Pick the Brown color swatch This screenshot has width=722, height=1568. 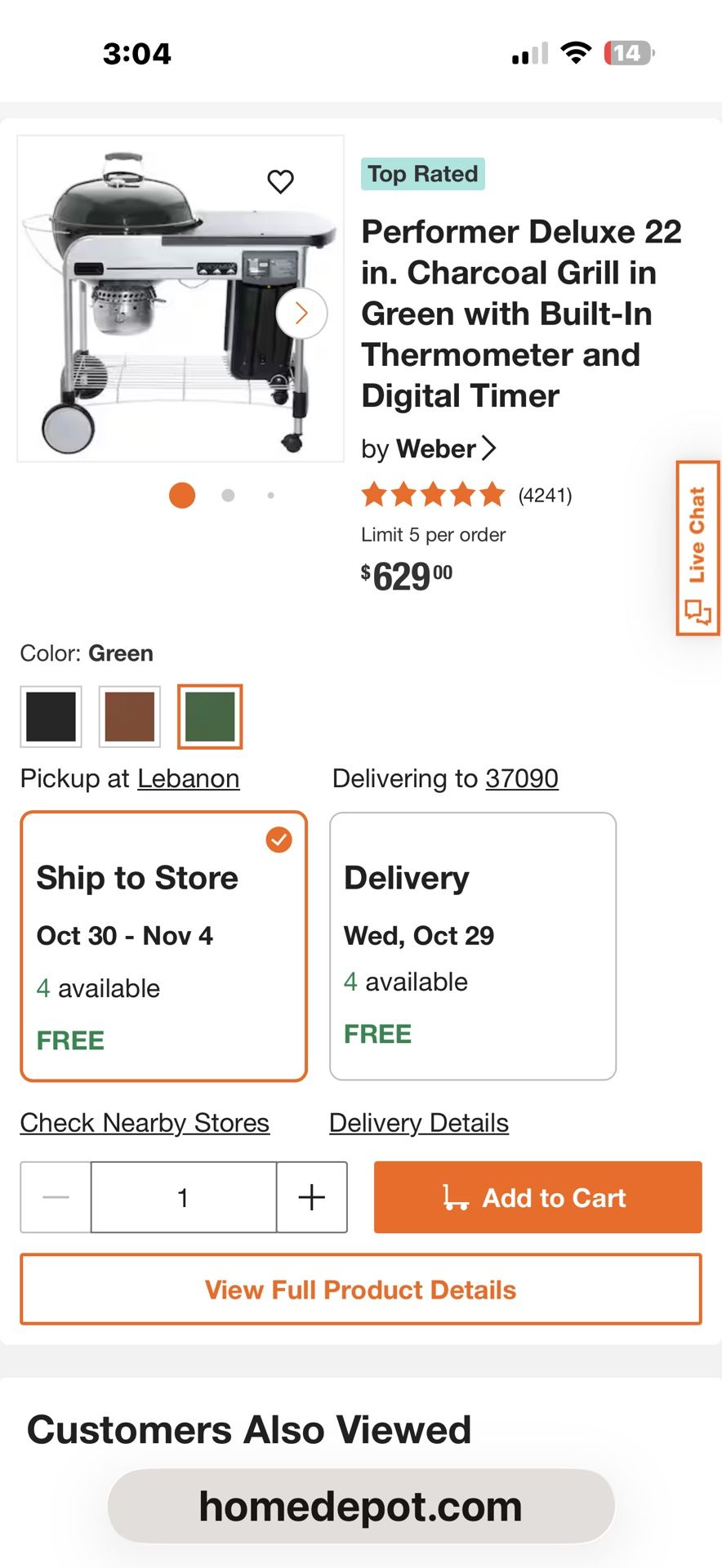pyautogui.click(x=130, y=716)
